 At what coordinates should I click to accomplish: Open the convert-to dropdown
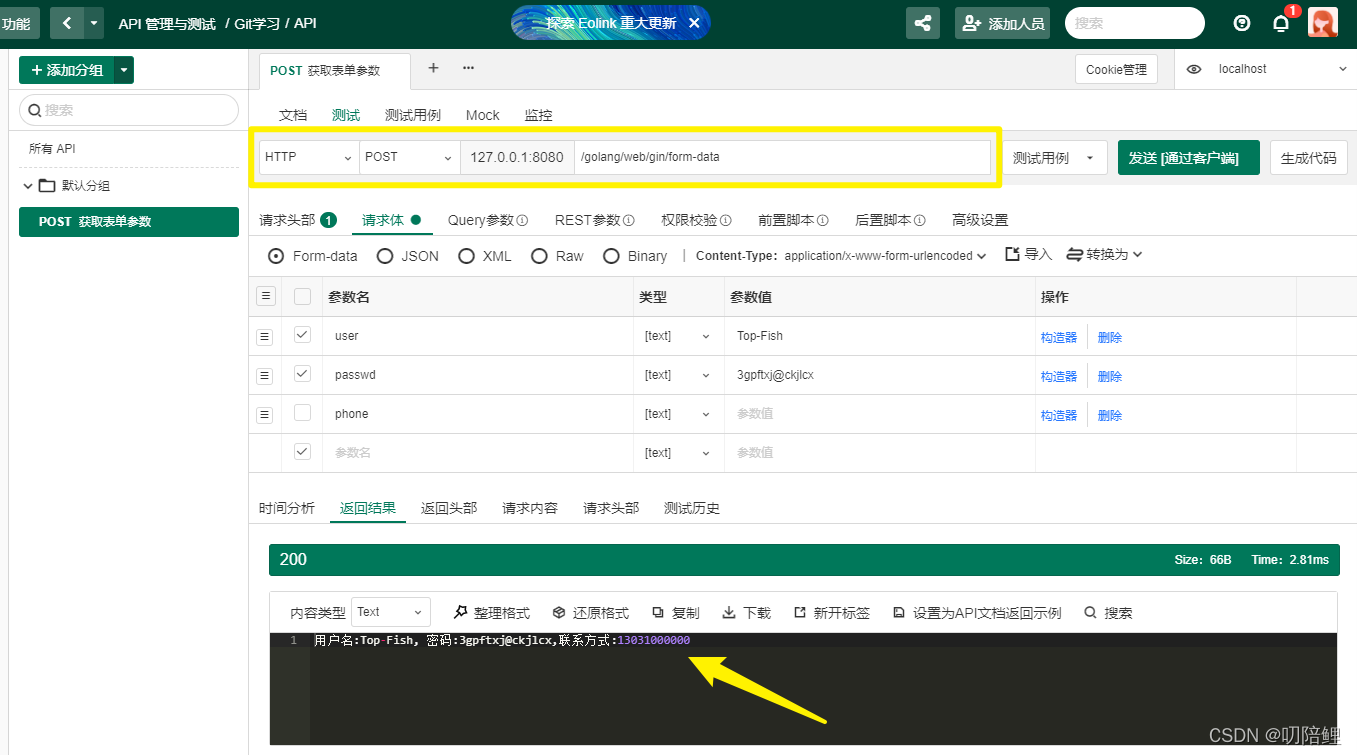(x=1105, y=254)
